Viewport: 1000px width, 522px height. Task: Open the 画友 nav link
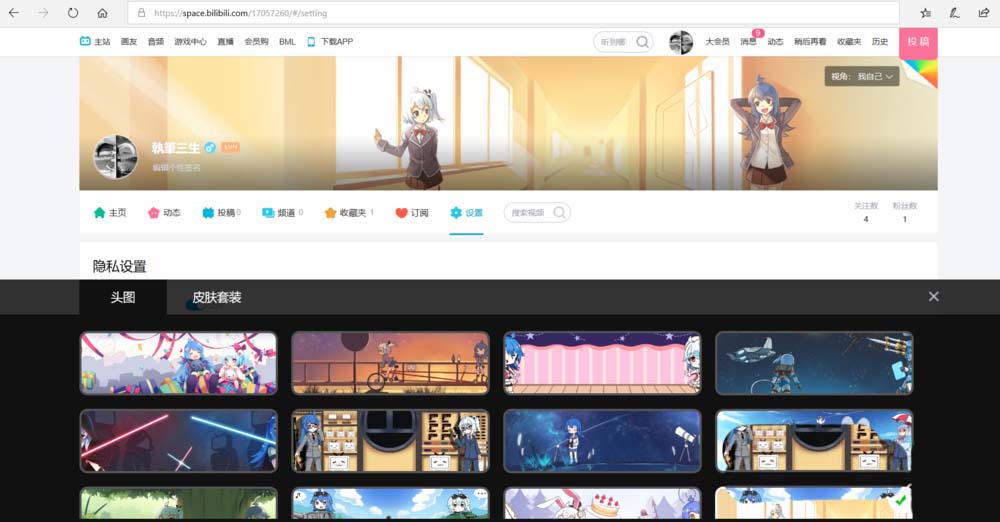coord(129,41)
